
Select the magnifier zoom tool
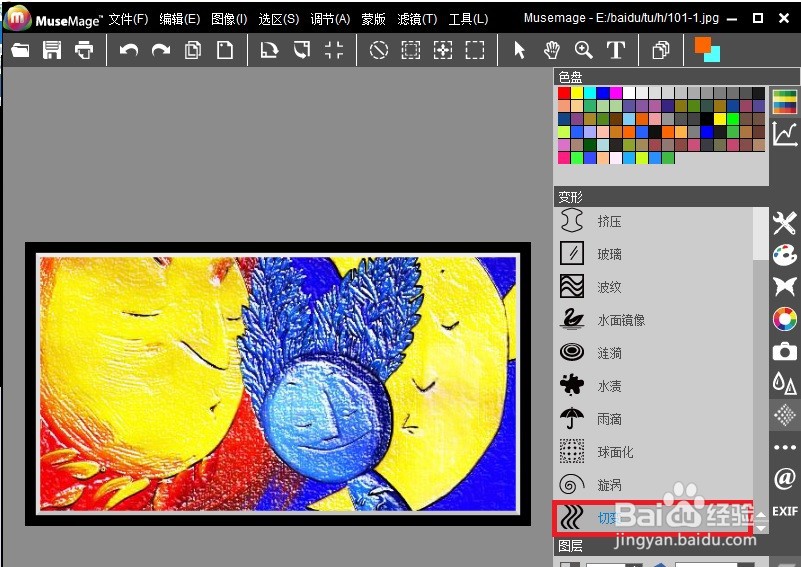(583, 50)
